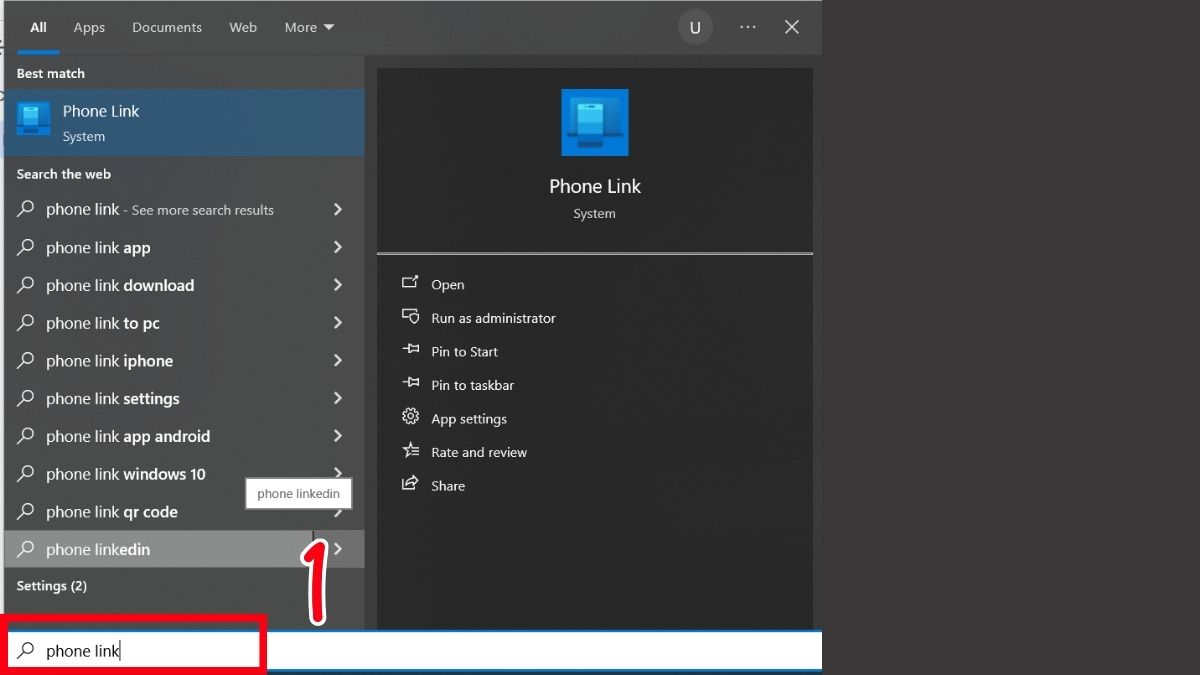Open App settings for Phone Link
Image resolution: width=1200 pixels, height=675 pixels.
[469, 419]
